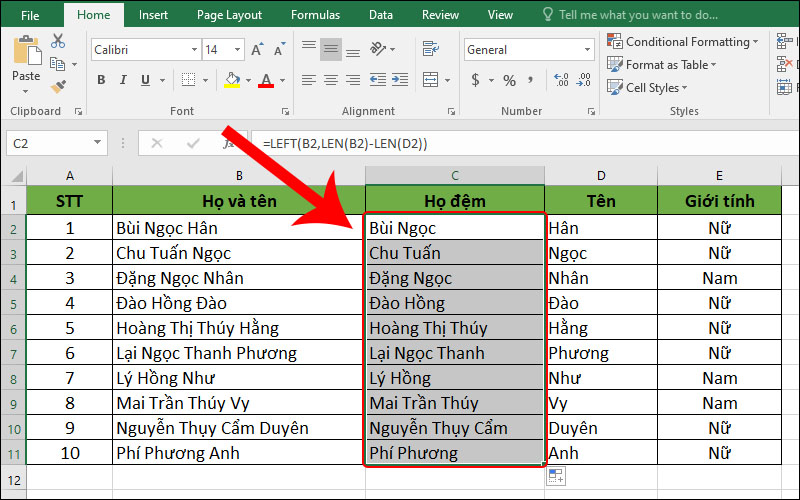Viewport: 800px width, 500px height.
Task: Apply red font color
Action: pyautogui.click(x=266, y=80)
